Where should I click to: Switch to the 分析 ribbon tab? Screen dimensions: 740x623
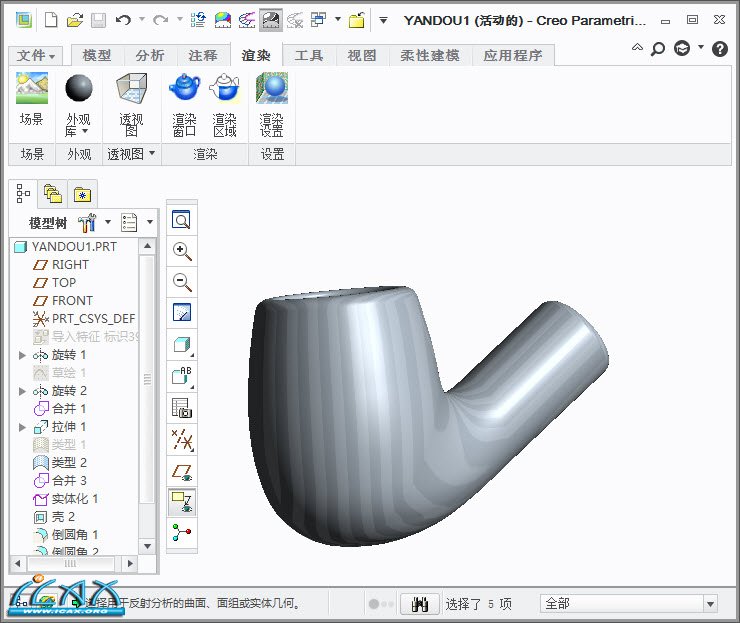pyautogui.click(x=150, y=56)
